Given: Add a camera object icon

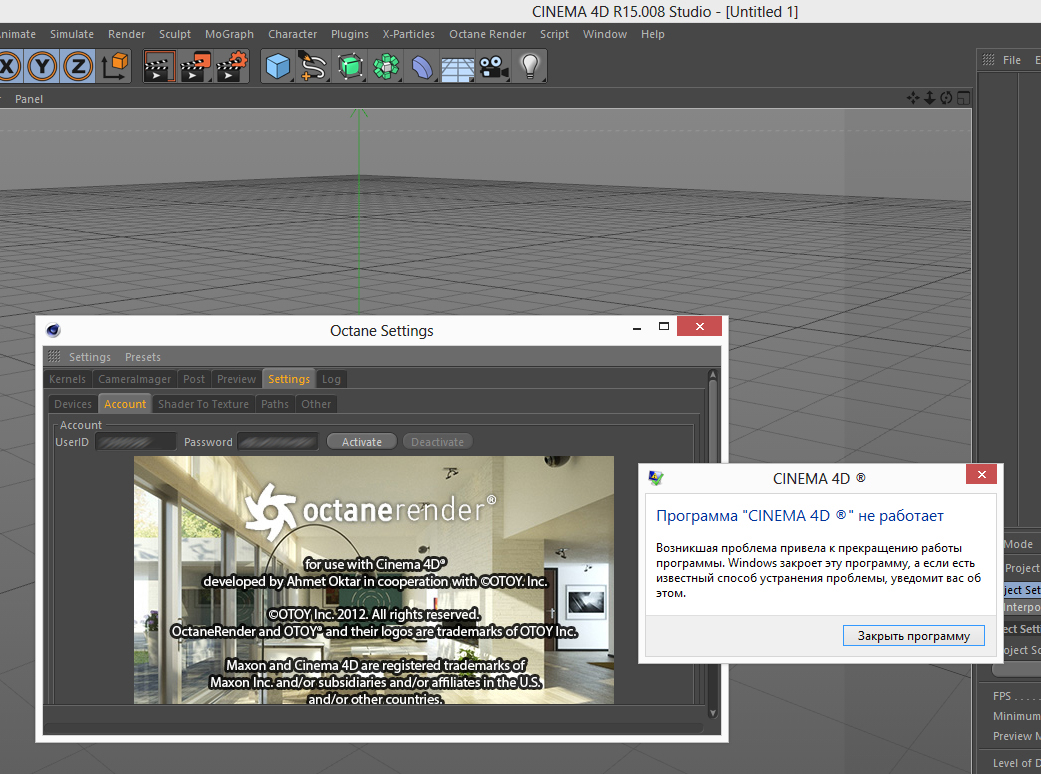Looking at the screenshot, I should [x=493, y=66].
